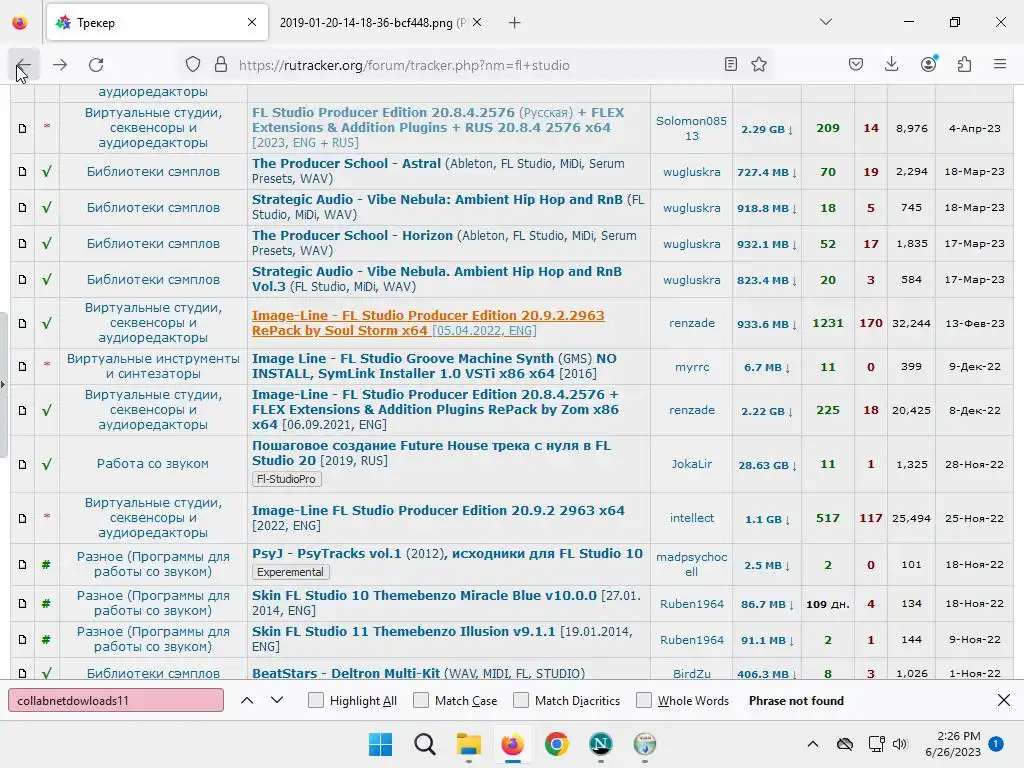Viewport: 1024px width, 768px height.
Task: Download the 933.6 MB torrent
Action: [x=767, y=324]
